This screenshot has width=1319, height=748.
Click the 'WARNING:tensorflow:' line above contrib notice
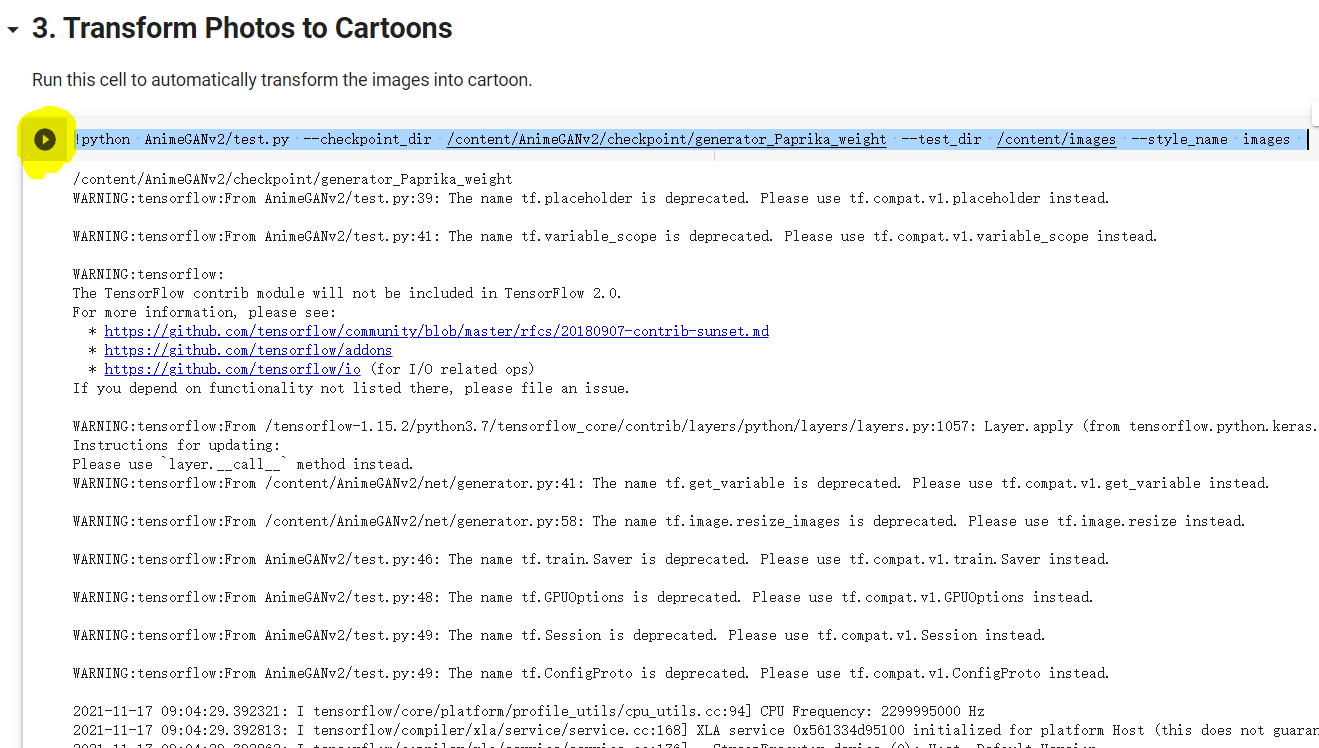148,274
